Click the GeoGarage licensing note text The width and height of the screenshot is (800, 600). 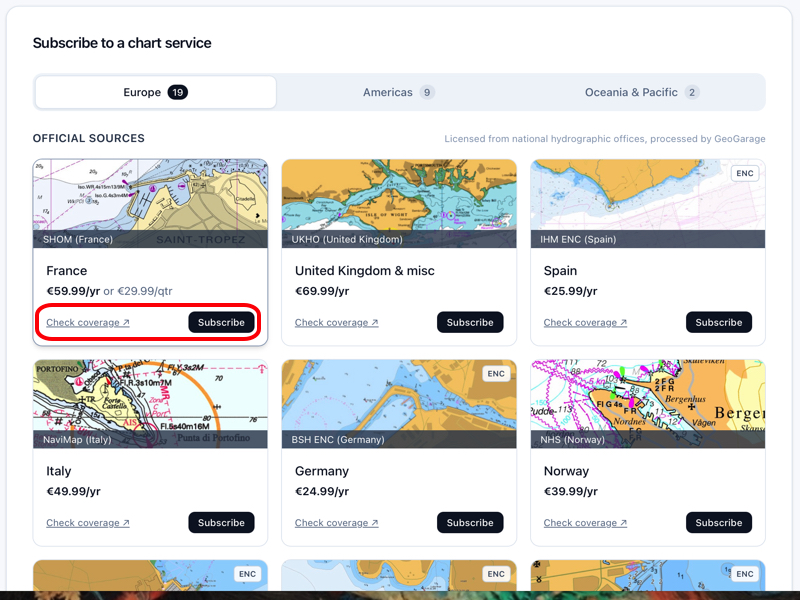tap(605, 139)
